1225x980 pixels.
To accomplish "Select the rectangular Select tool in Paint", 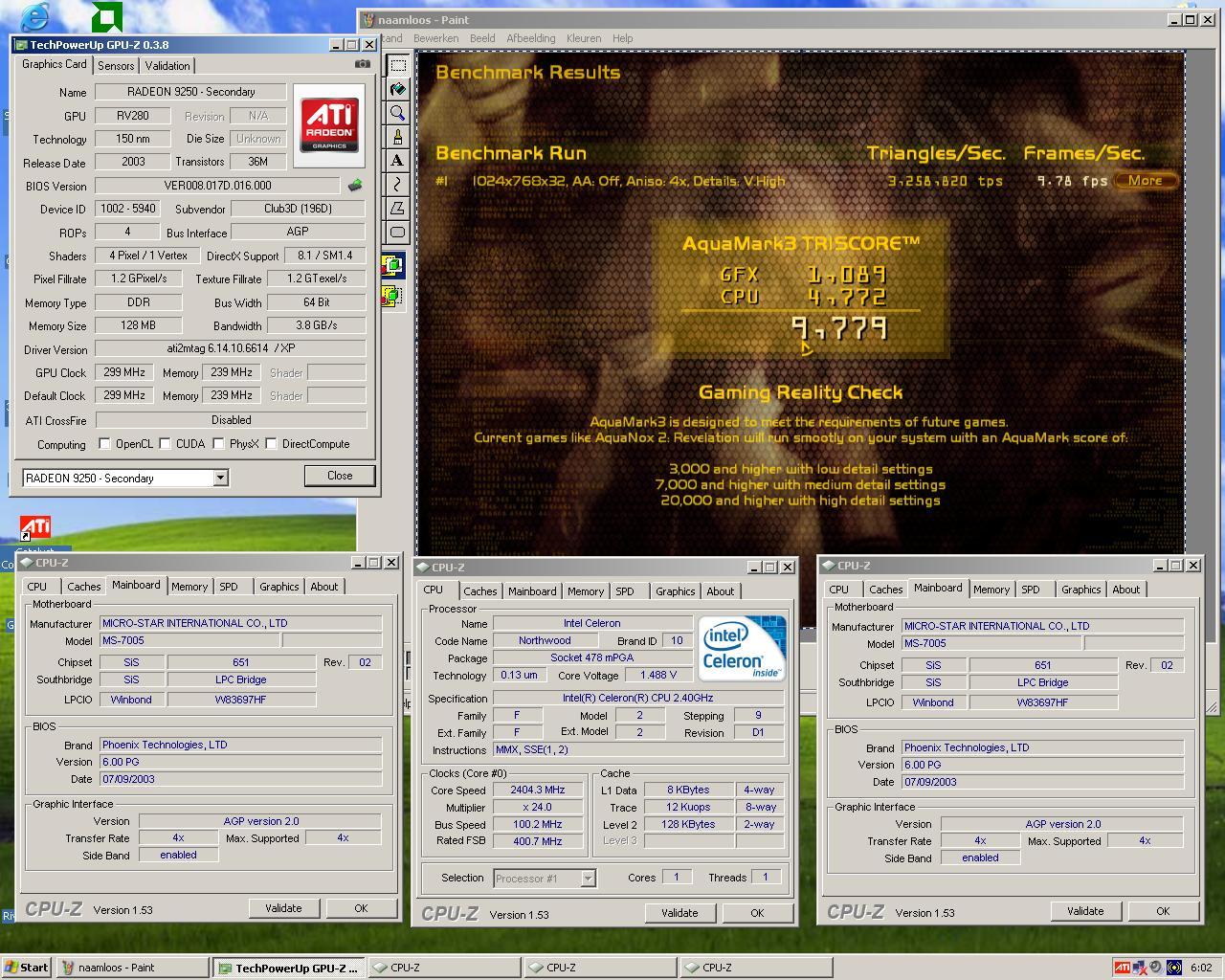I will click(x=398, y=65).
